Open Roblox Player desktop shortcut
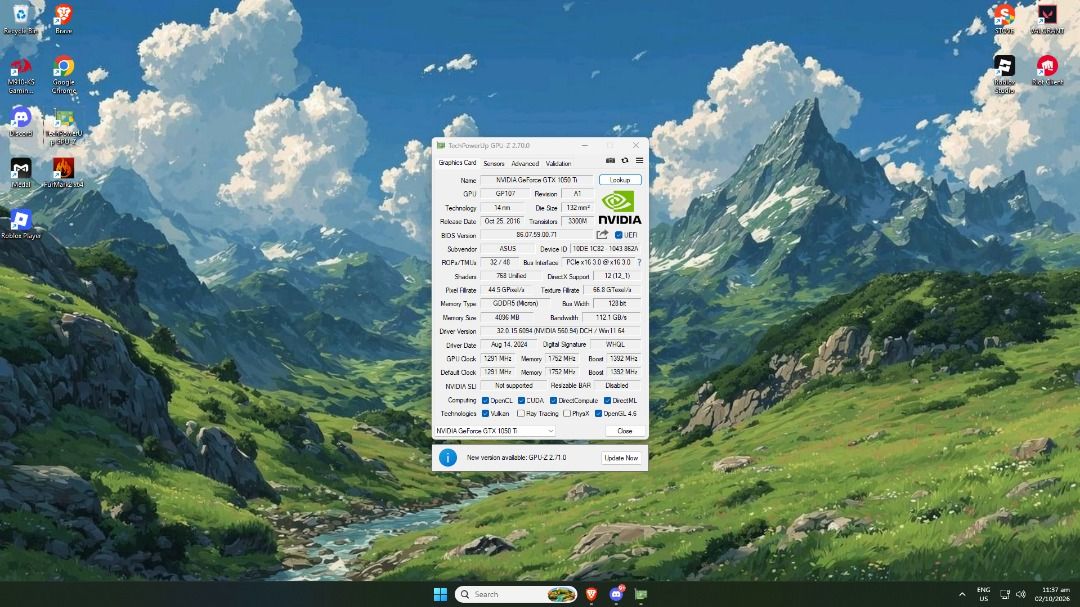 (21, 224)
